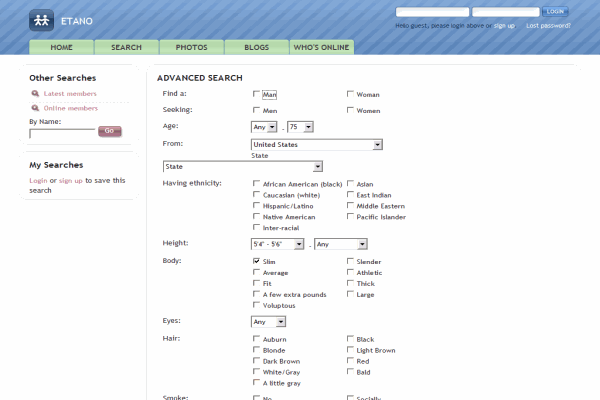Tick the Seeking Men checkbox
Viewport: 600px width, 400px height.
point(256,110)
